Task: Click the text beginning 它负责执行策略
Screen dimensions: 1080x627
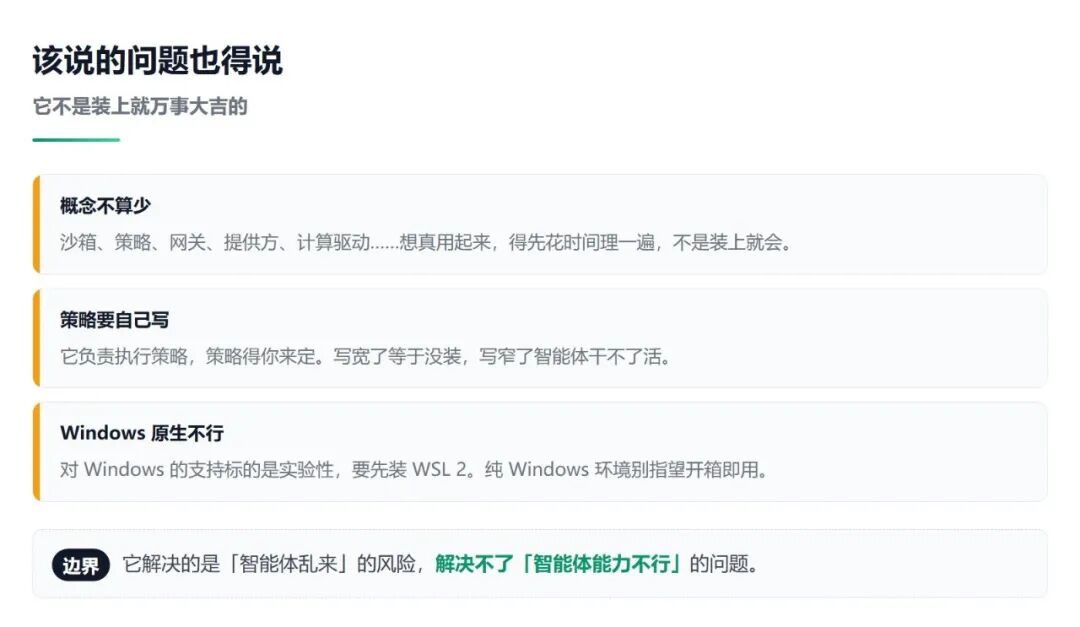Action: point(366,356)
